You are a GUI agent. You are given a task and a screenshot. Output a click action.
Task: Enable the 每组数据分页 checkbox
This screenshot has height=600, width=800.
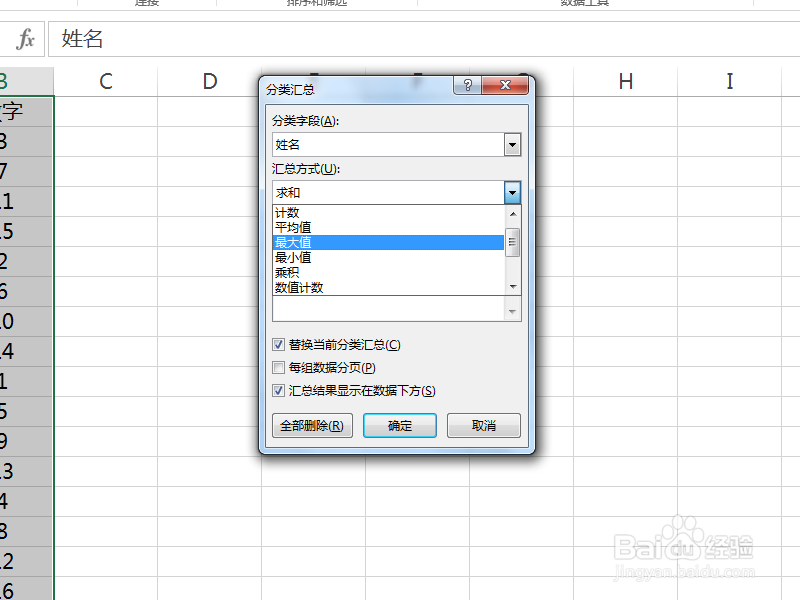(x=278, y=367)
